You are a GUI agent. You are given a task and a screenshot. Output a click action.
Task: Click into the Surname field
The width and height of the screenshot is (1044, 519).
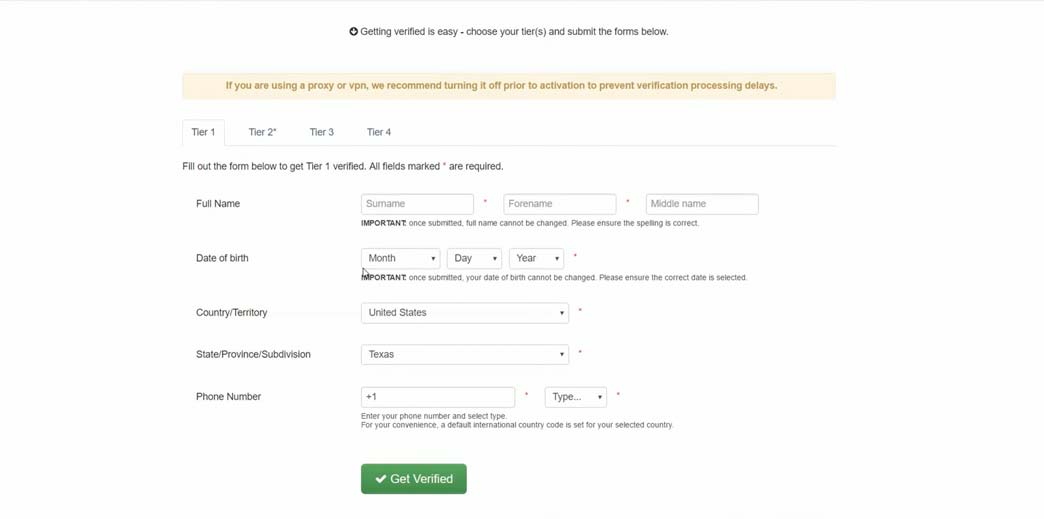[417, 205]
